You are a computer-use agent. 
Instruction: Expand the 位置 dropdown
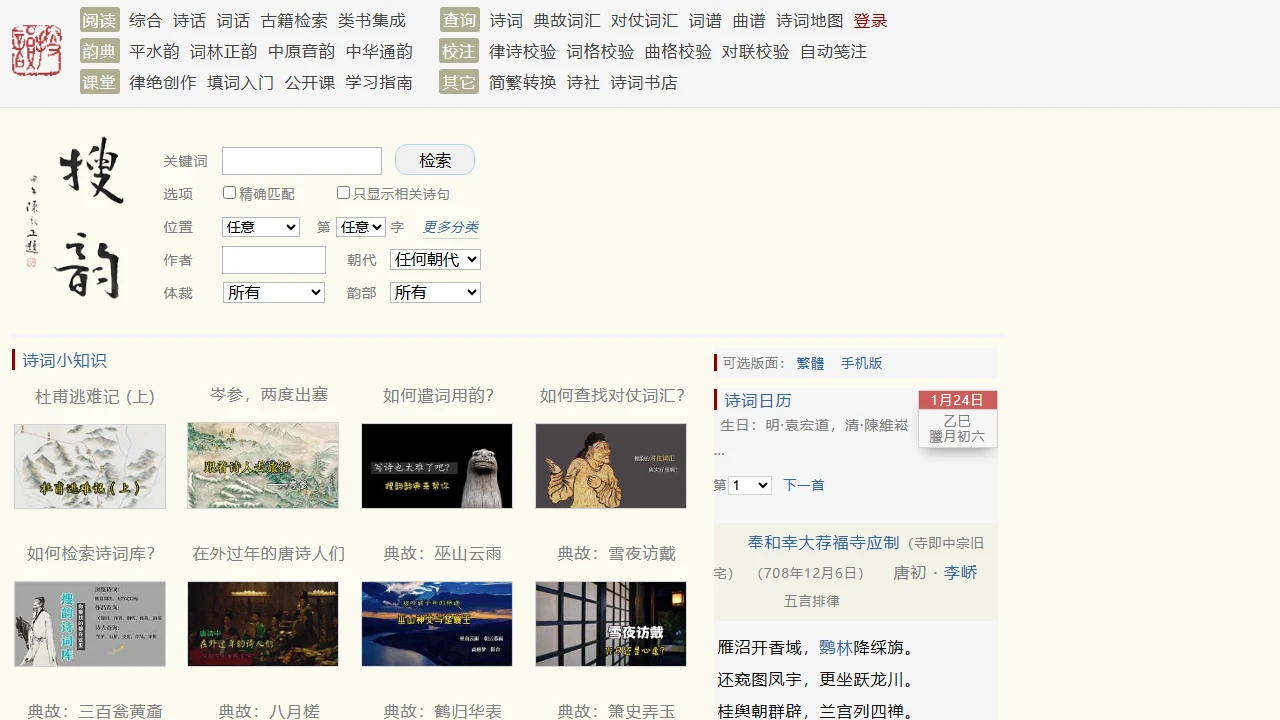(261, 227)
